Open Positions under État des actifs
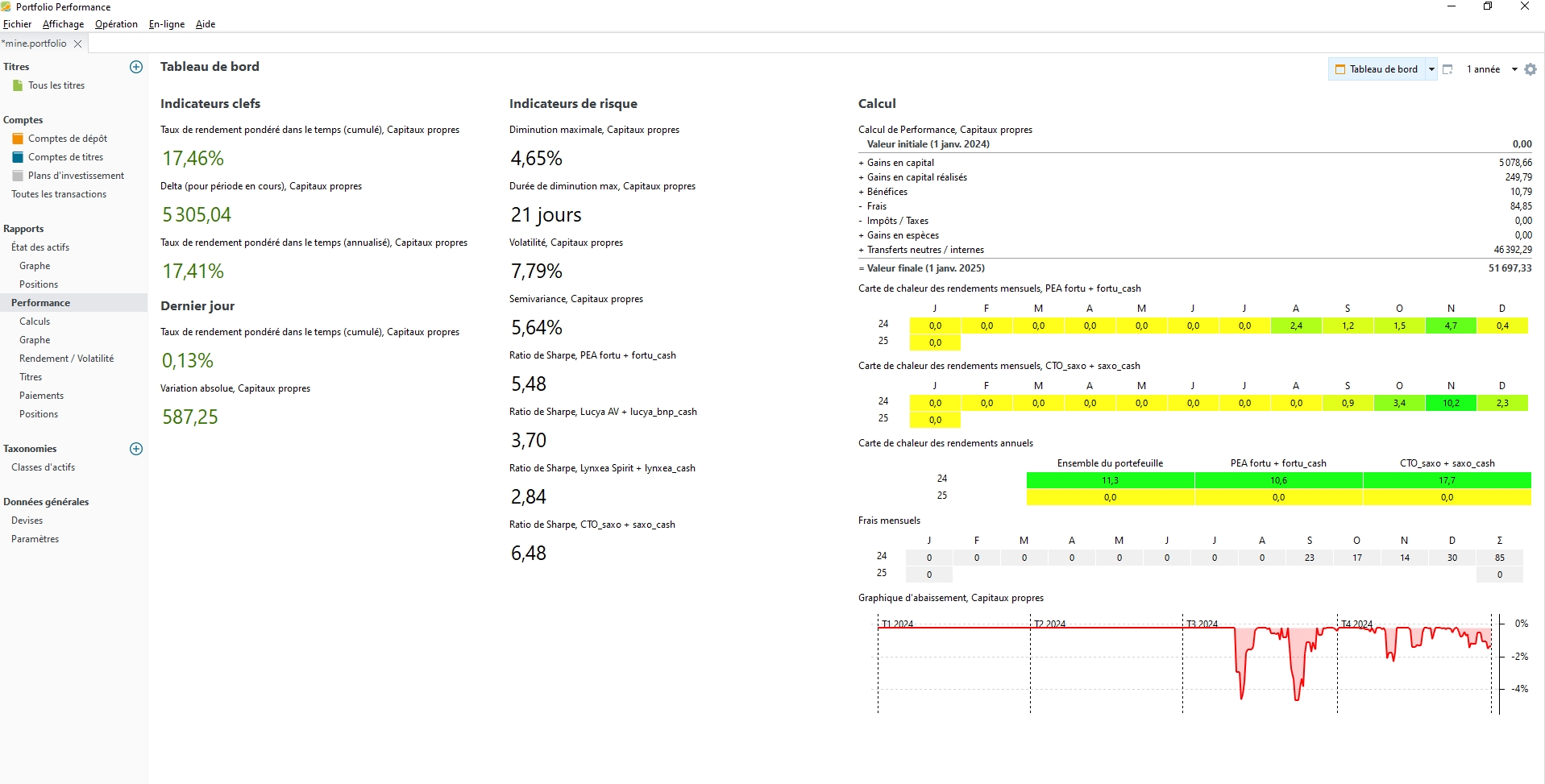Viewport: 1545px width, 784px height. [39, 284]
